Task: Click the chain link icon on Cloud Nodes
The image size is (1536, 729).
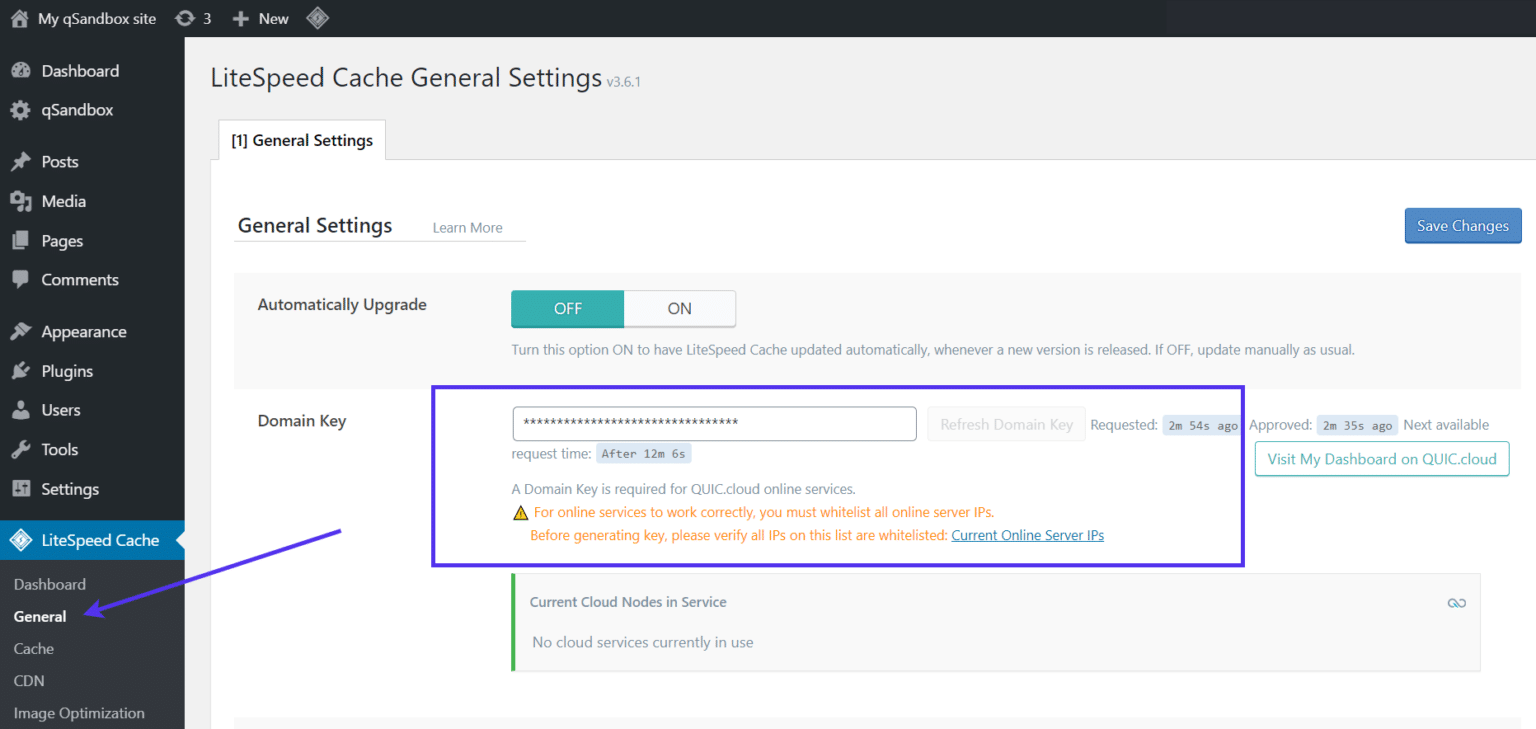Action: tap(1457, 602)
